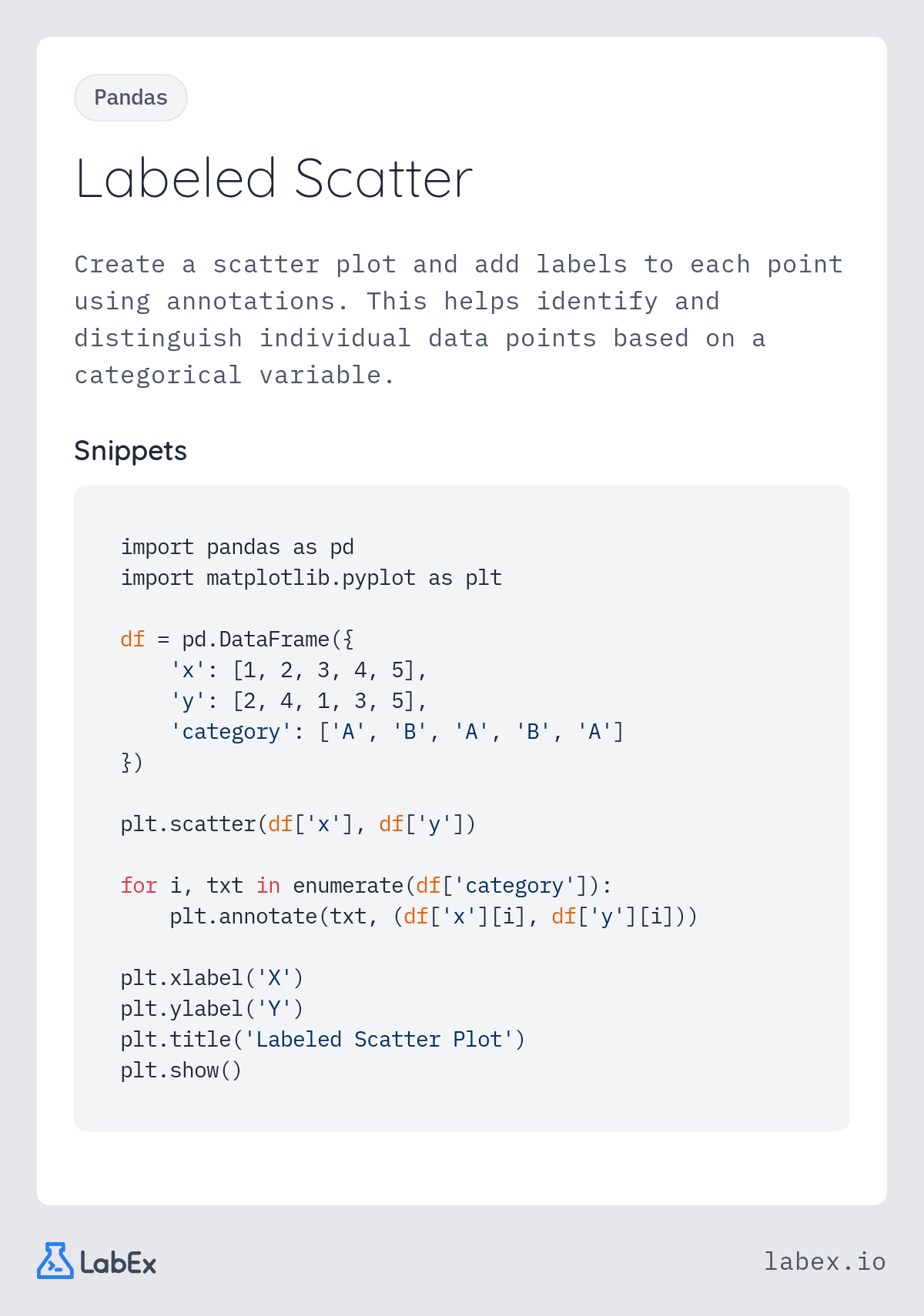Viewport: 924px width, 1316px height.
Task: Click the plt.scatter code line
Action: [298, 824]
